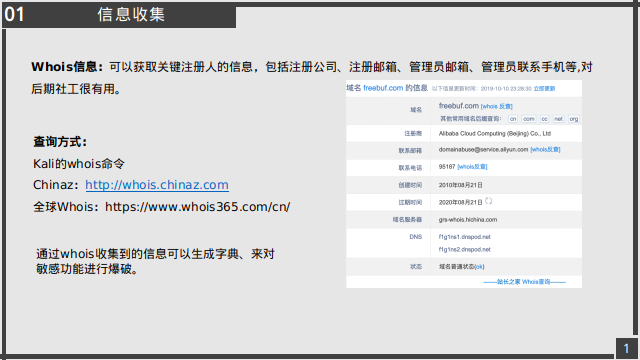
Task: Click the domainabuse@service.aliyun.com email text
Action: pyautogui.click(x=483, y=150)
